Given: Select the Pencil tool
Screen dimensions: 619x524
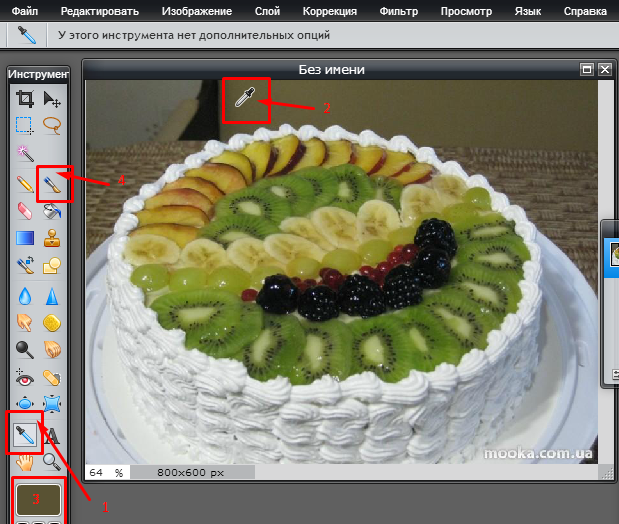Looking at the screenshot, I should (25, 183).
